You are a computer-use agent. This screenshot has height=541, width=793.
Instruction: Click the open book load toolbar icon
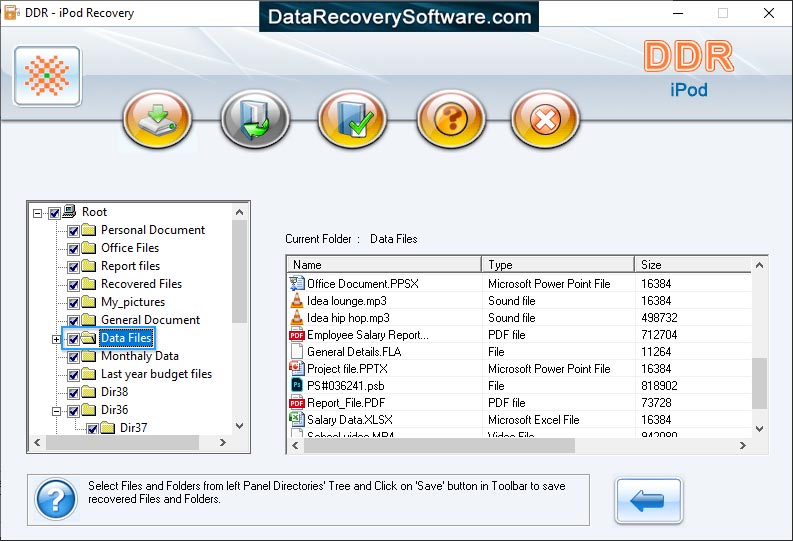pyautogui.click(x=255, y=119)
